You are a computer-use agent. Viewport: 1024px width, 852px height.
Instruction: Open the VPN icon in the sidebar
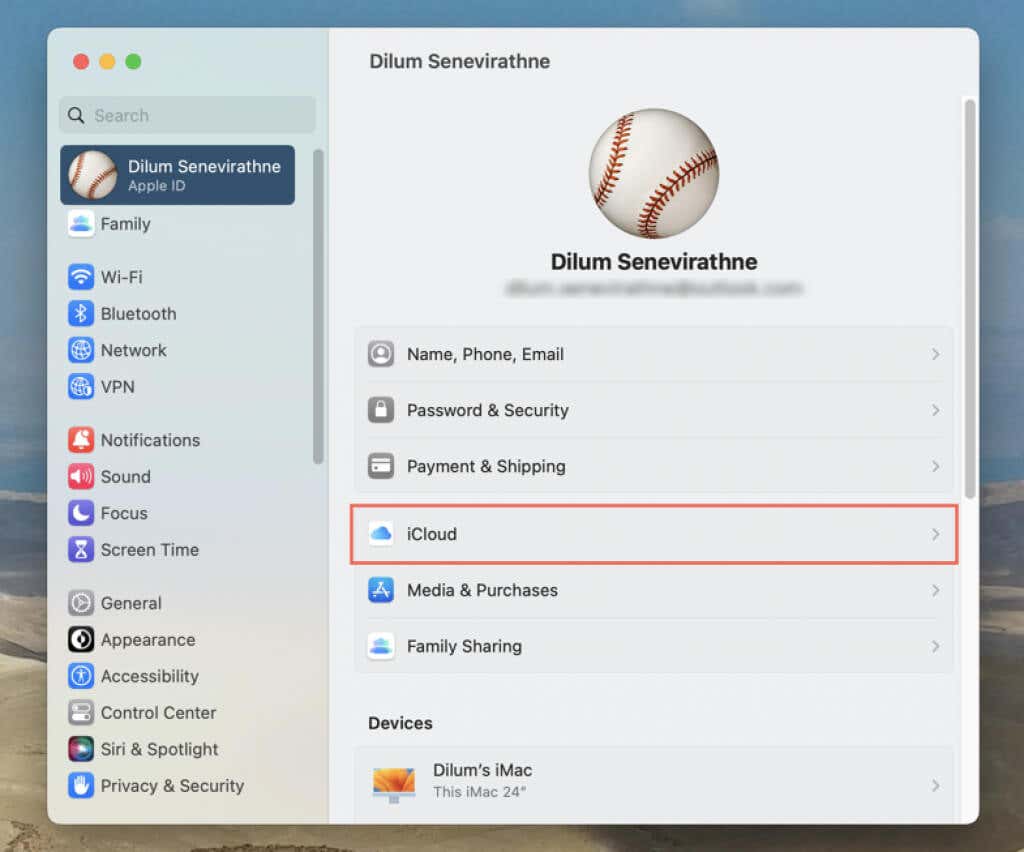click(81, 387)
